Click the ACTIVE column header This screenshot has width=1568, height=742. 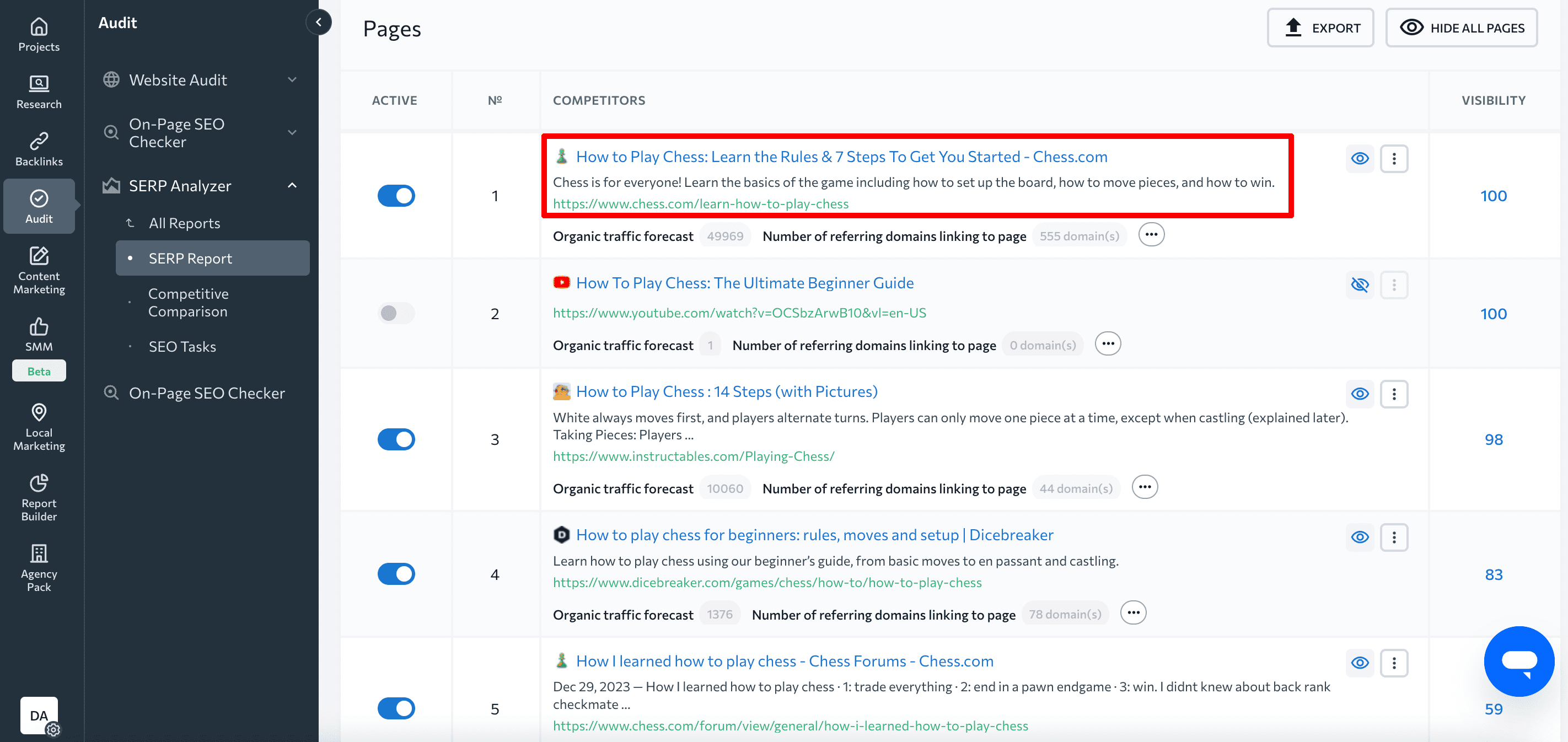click(x=394, y=100)
